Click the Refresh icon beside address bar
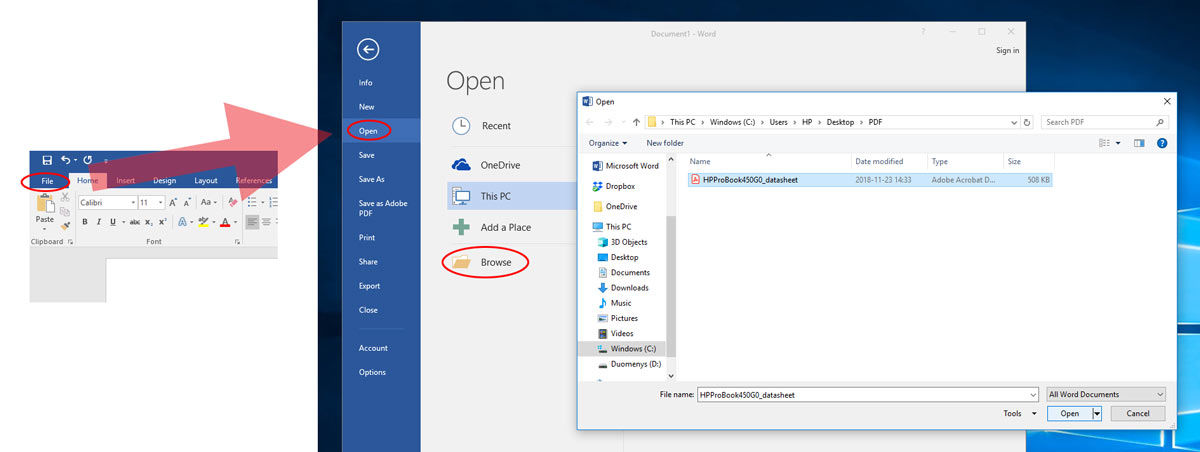1200x452 pixels. click(1028, 122)
